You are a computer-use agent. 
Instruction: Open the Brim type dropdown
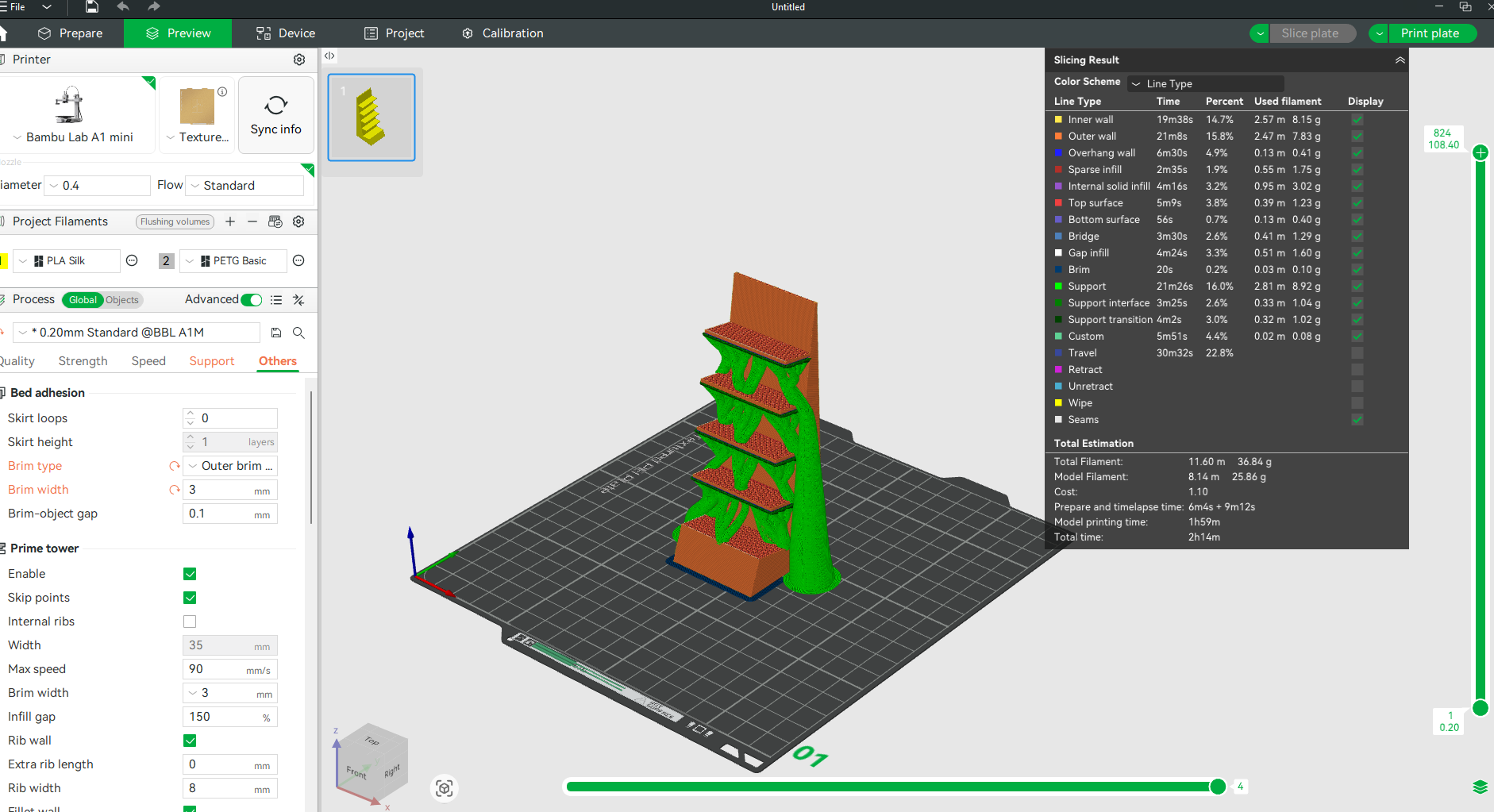[230, 466]
